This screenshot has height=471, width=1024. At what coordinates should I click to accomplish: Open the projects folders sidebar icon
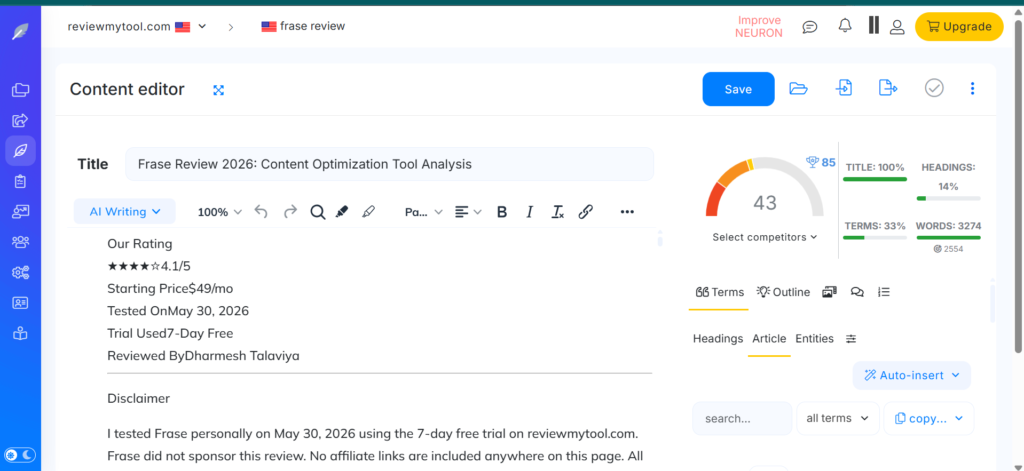[x=20, y=89]
